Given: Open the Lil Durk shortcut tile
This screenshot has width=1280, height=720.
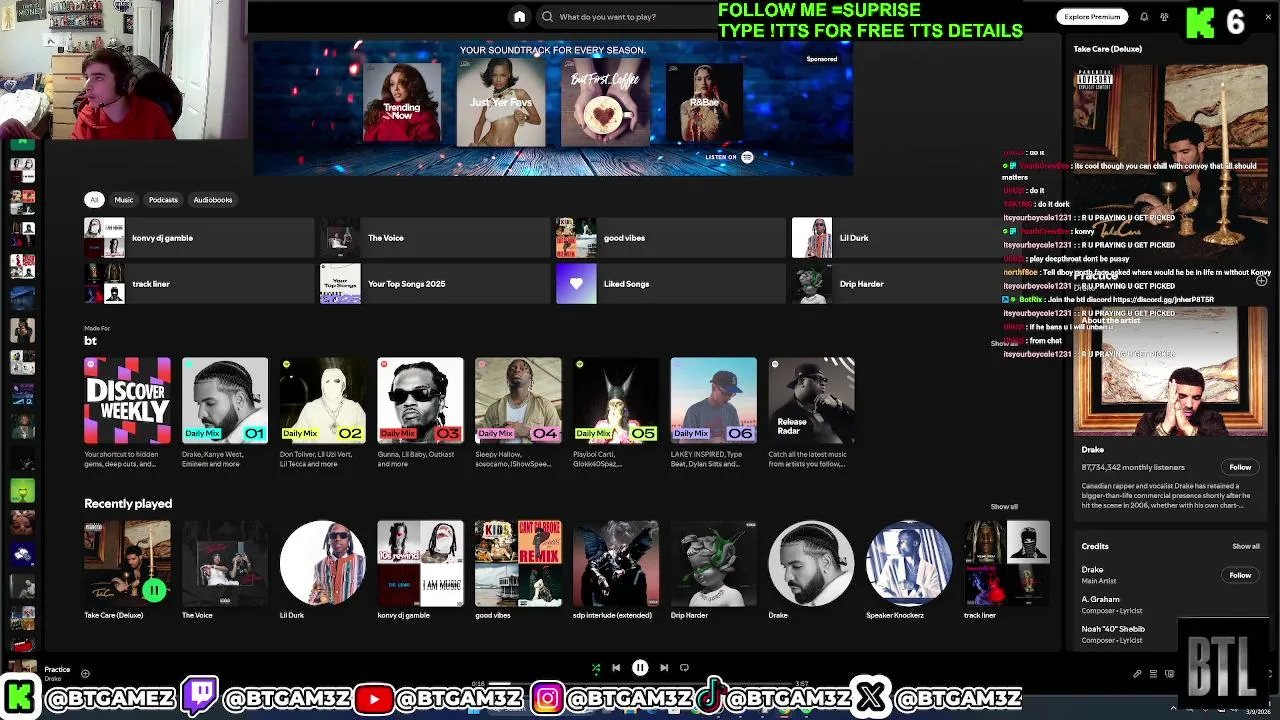Looking at the screenshot, I should [x=906, y=238].
